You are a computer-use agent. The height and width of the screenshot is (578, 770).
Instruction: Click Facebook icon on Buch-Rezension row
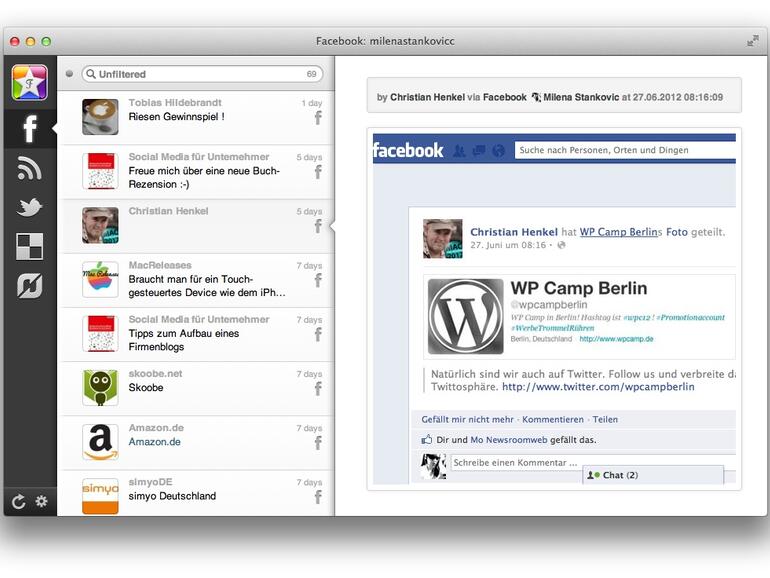pos(318,172)
